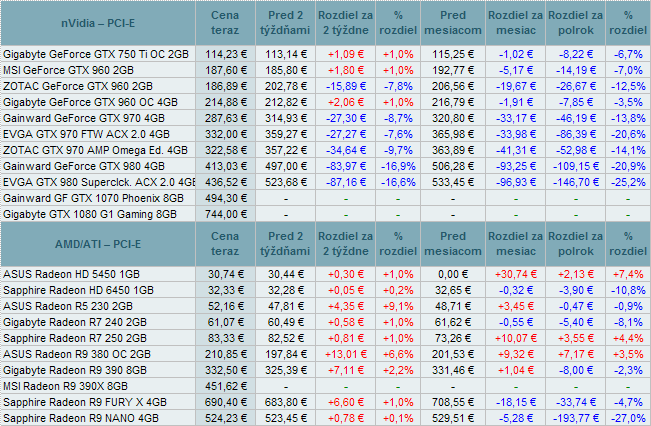The width and height of the screenshot is (651, 426).
Task: Select current price 451,62 €
Action: [226, 386]
